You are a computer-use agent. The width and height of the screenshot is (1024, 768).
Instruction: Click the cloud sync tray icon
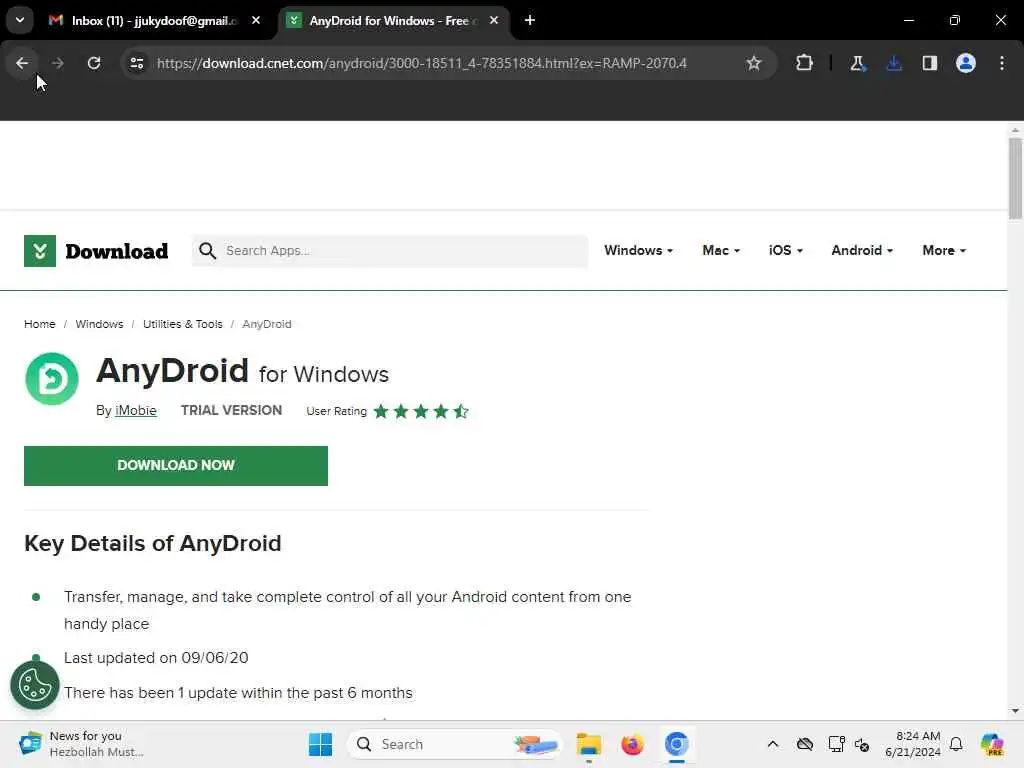(805, 744)
